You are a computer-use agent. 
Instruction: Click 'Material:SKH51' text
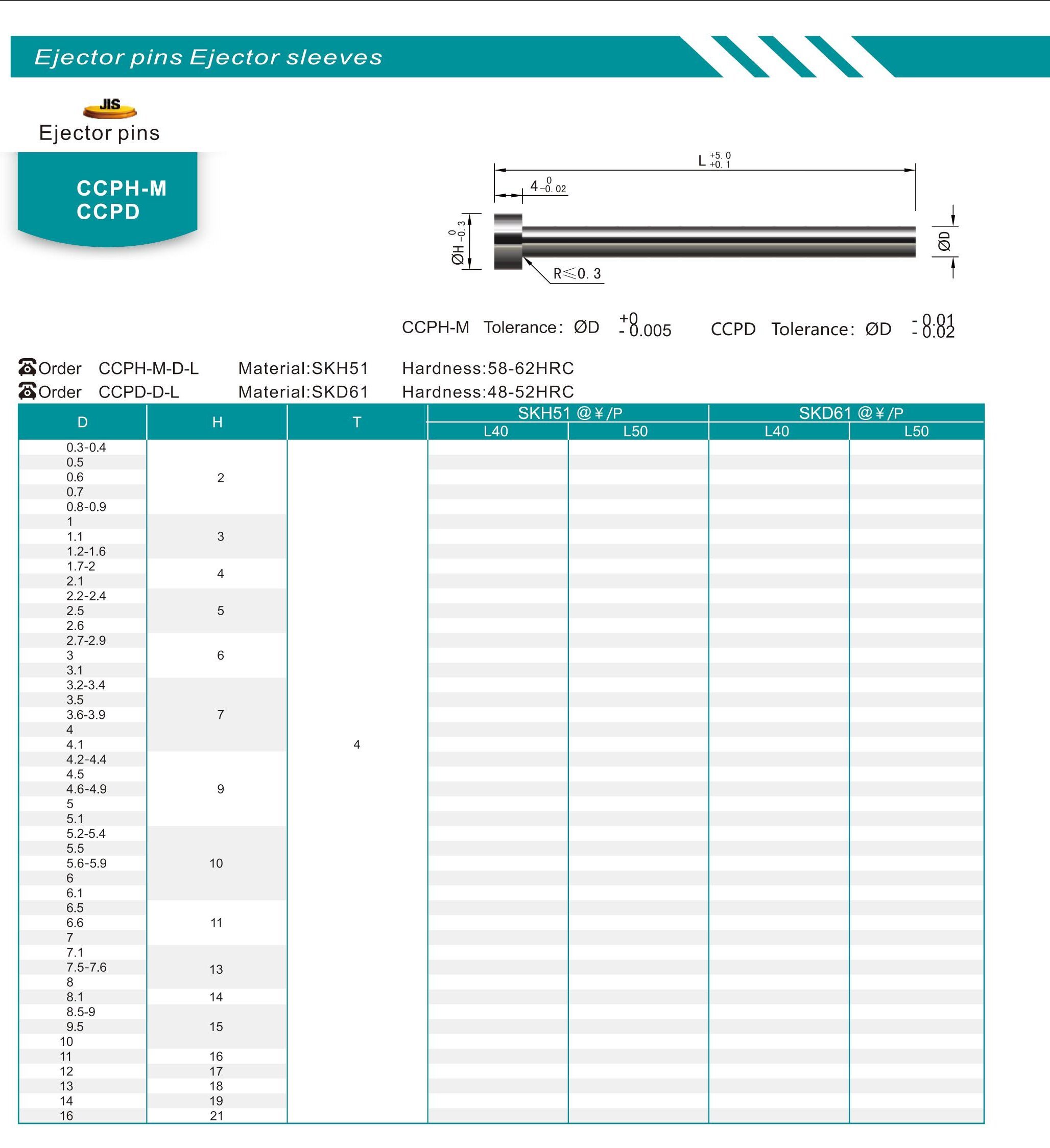(x=303, y=368)
